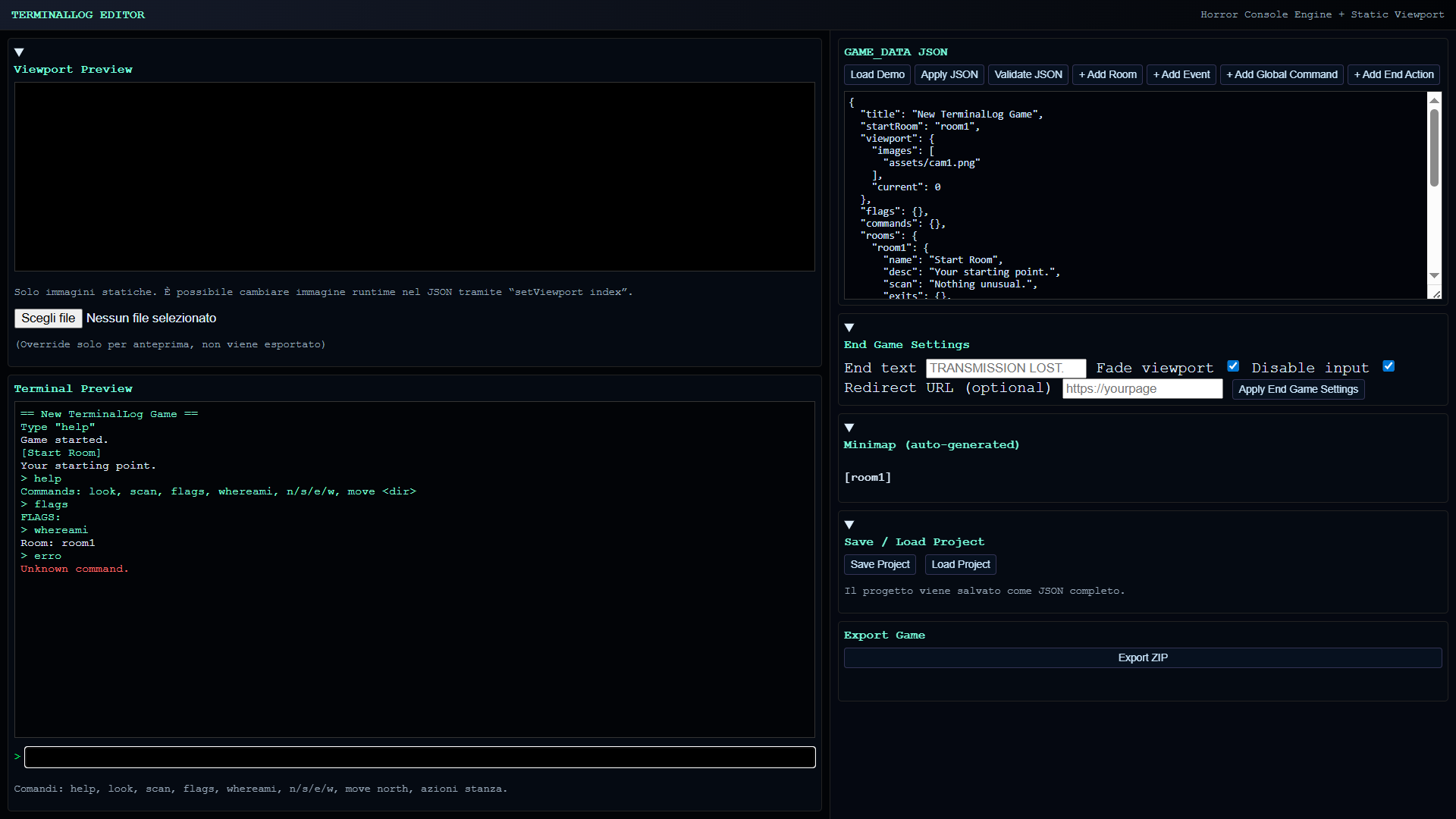Click Validate JSON
Screen dimensions: 1456x819
(1028, 74)
